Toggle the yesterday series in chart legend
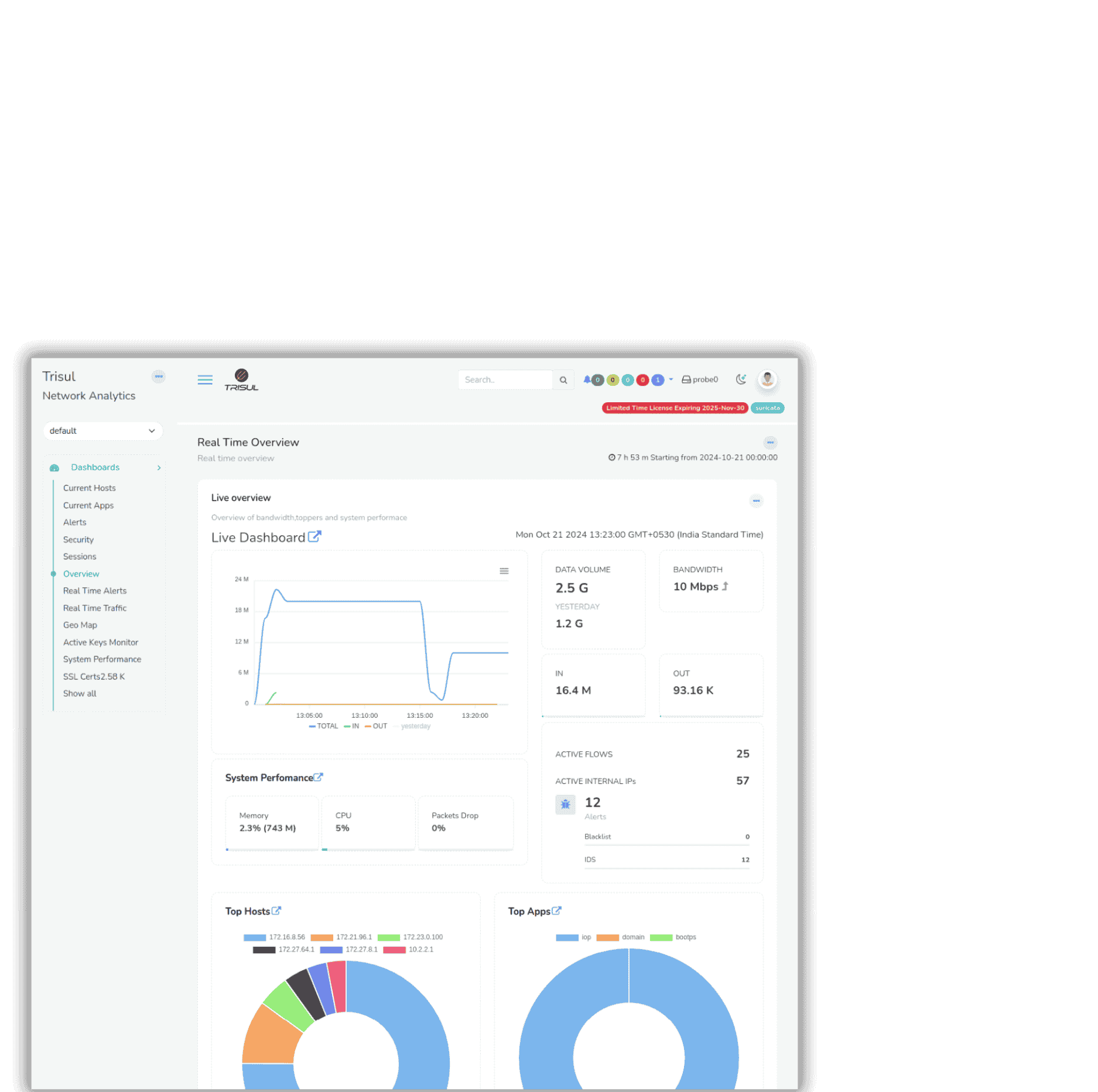 point(412,726)
